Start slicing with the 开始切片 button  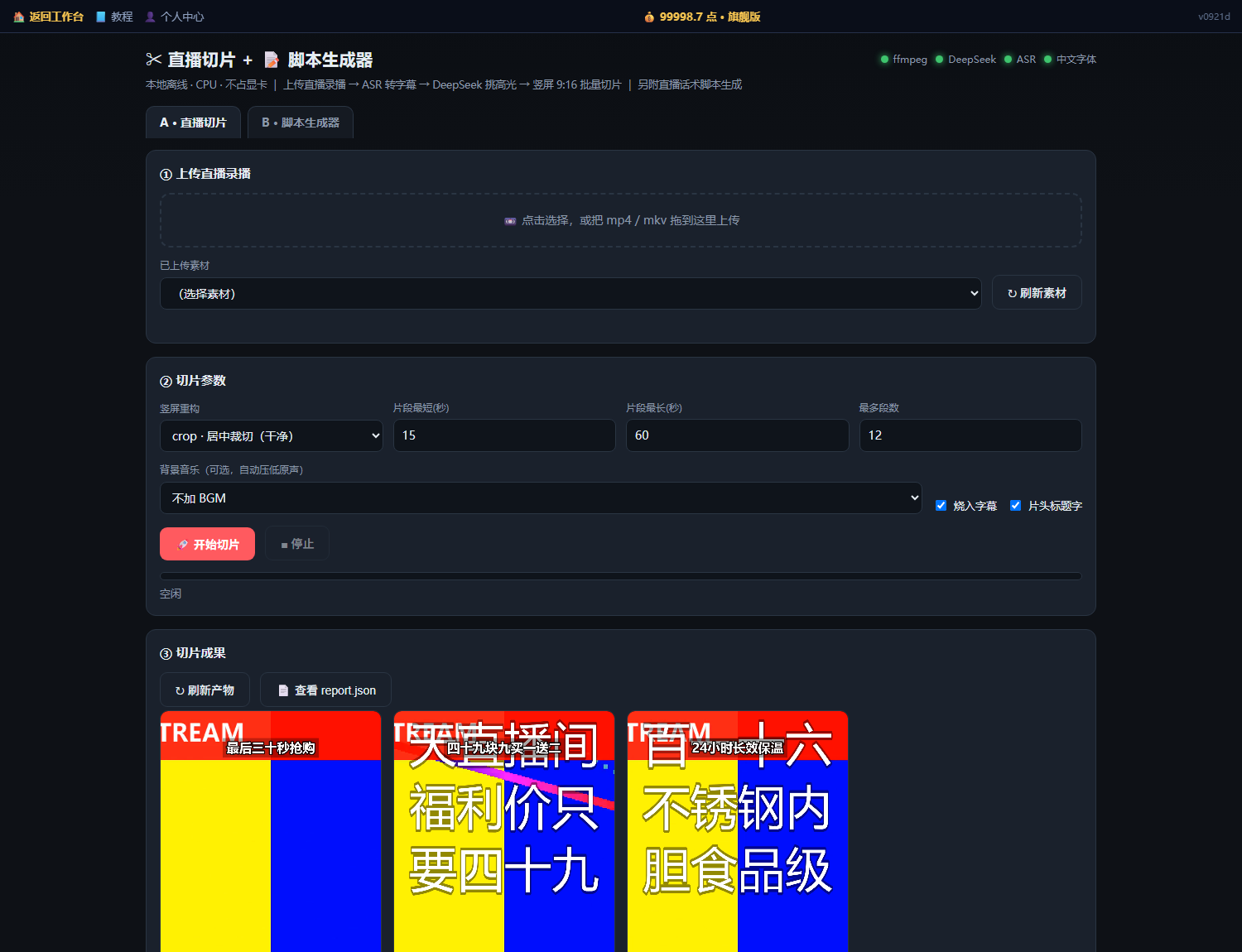point(207,544)
